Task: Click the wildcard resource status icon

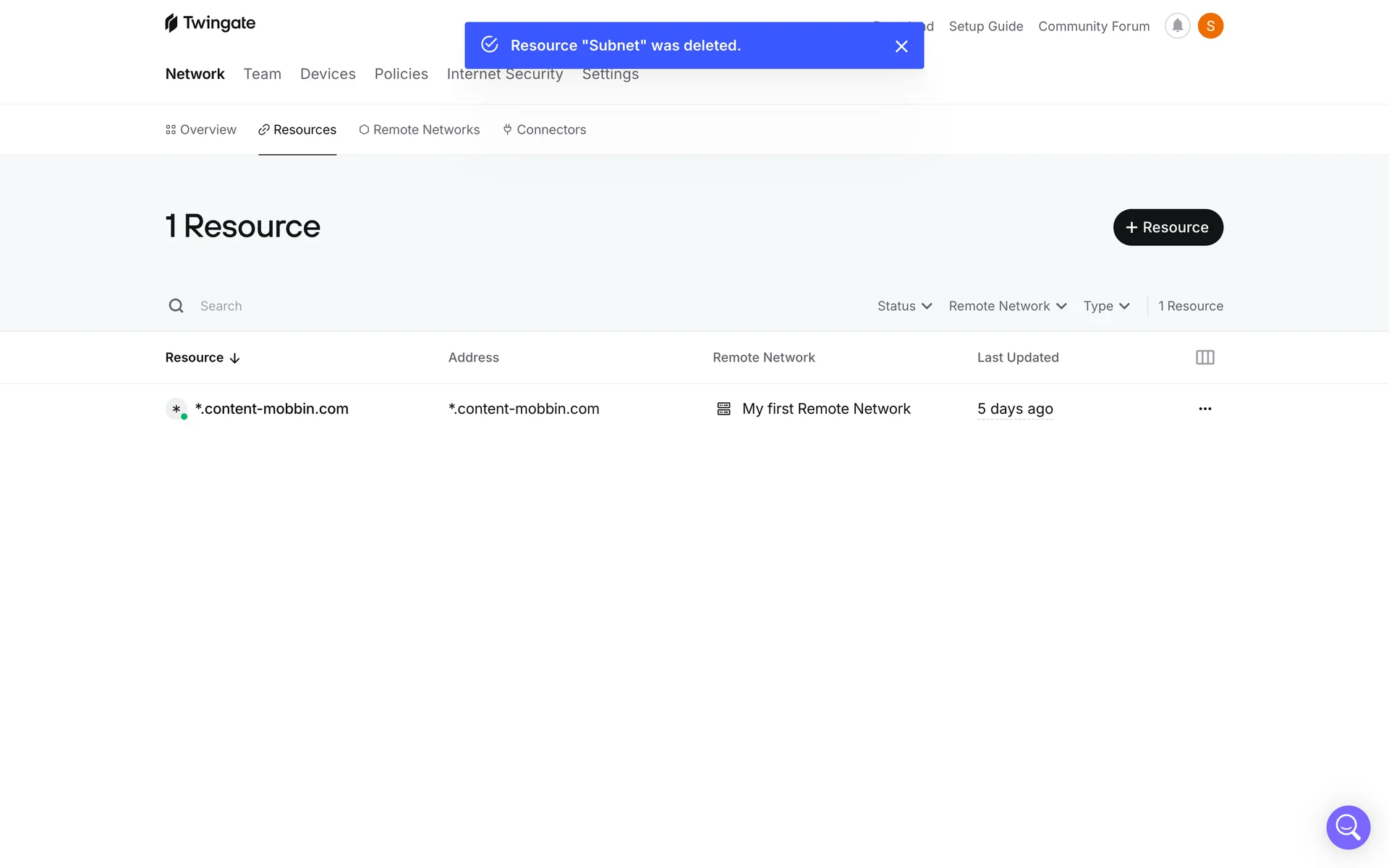Action: [x=177, y=409]
